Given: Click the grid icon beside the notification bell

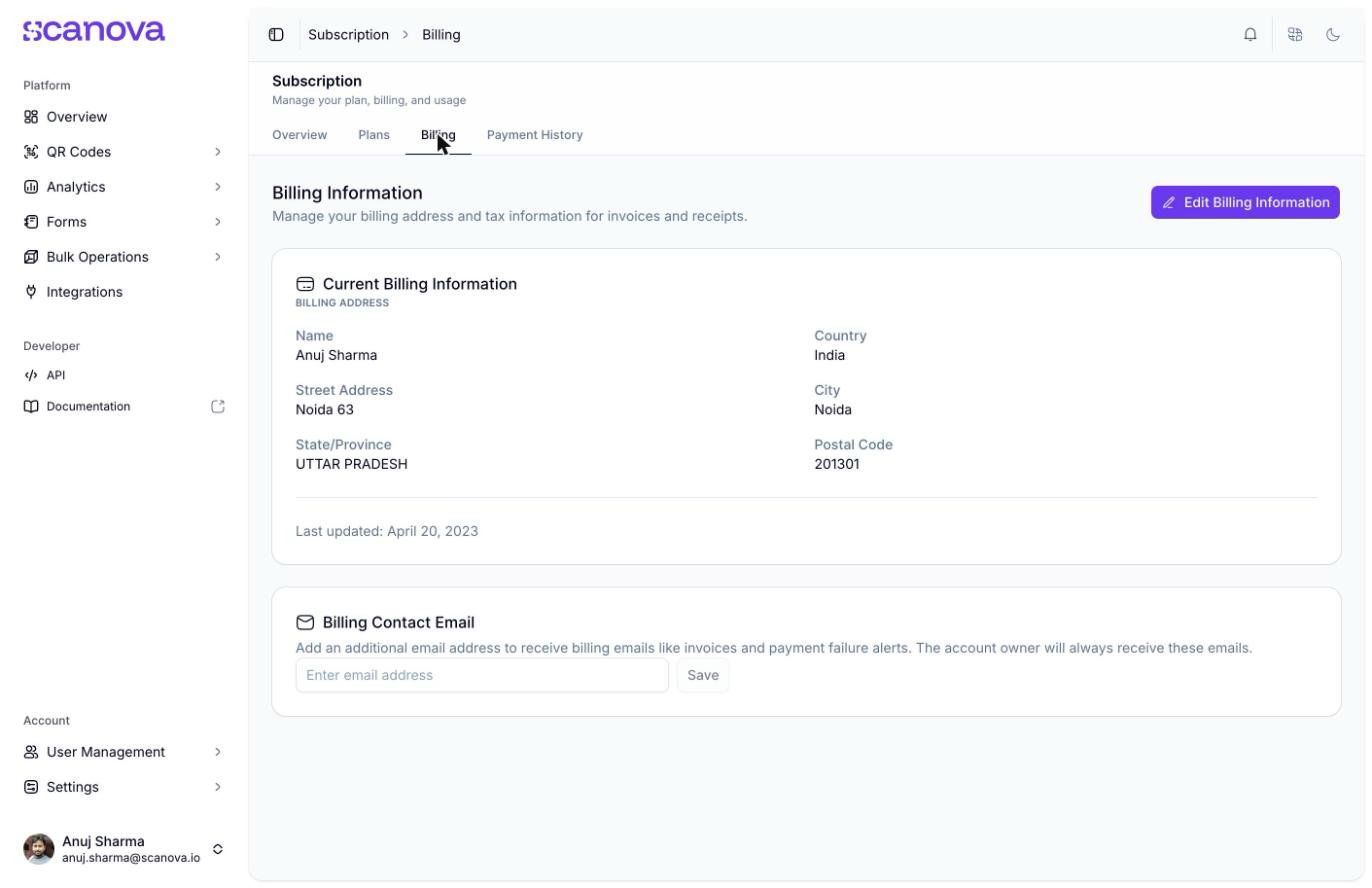Looking at the screenshot, I should [1295, 35].
